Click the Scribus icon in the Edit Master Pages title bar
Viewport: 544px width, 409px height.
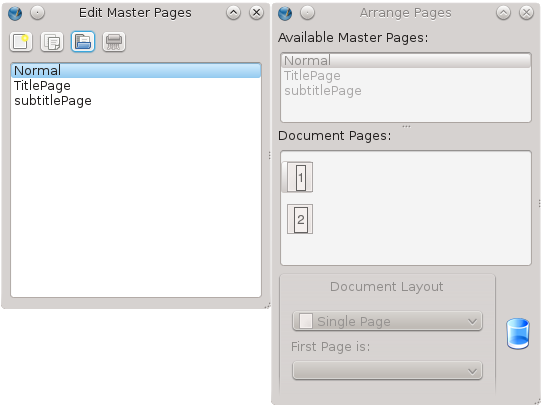(15, 13)
